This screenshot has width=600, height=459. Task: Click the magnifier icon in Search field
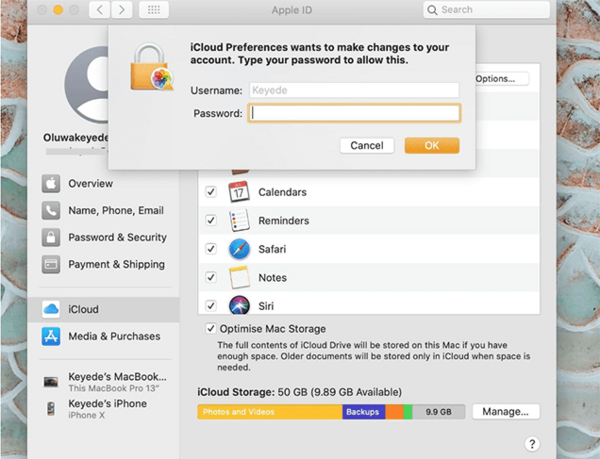click(x=432, y=10)
